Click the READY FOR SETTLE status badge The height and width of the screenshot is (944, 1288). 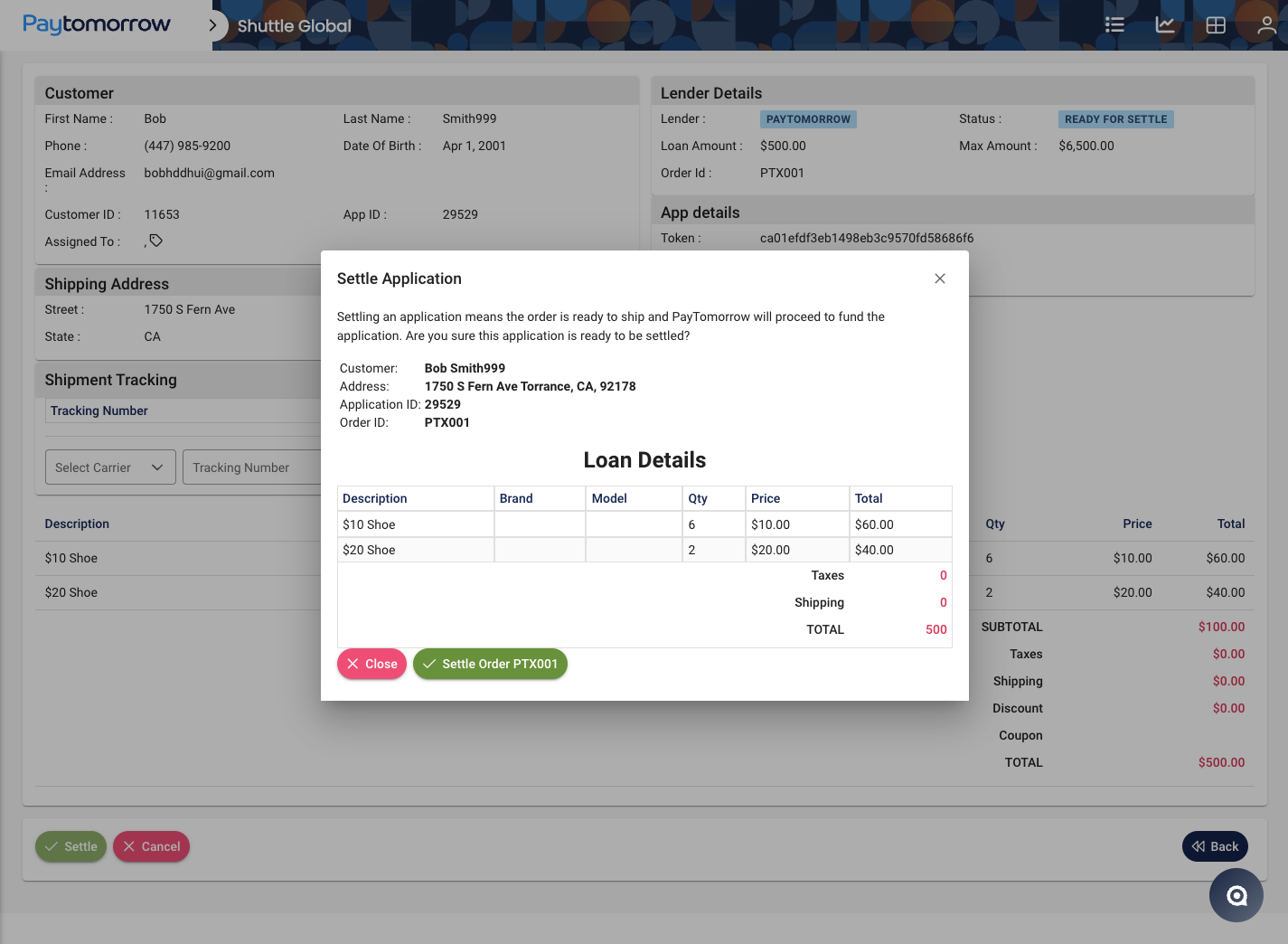click(1116, 119)
